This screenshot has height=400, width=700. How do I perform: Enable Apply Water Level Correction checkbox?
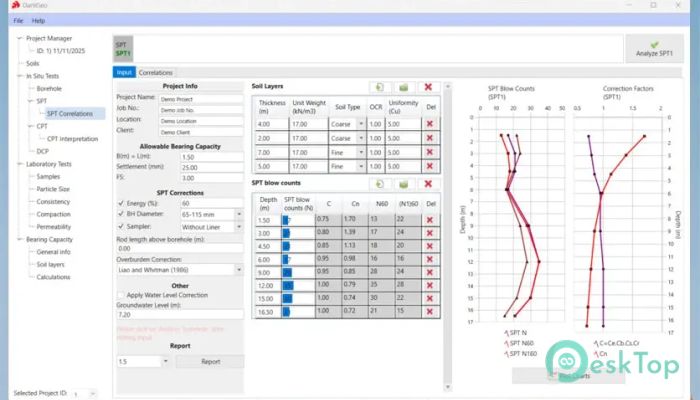click(x=121, y=295)
